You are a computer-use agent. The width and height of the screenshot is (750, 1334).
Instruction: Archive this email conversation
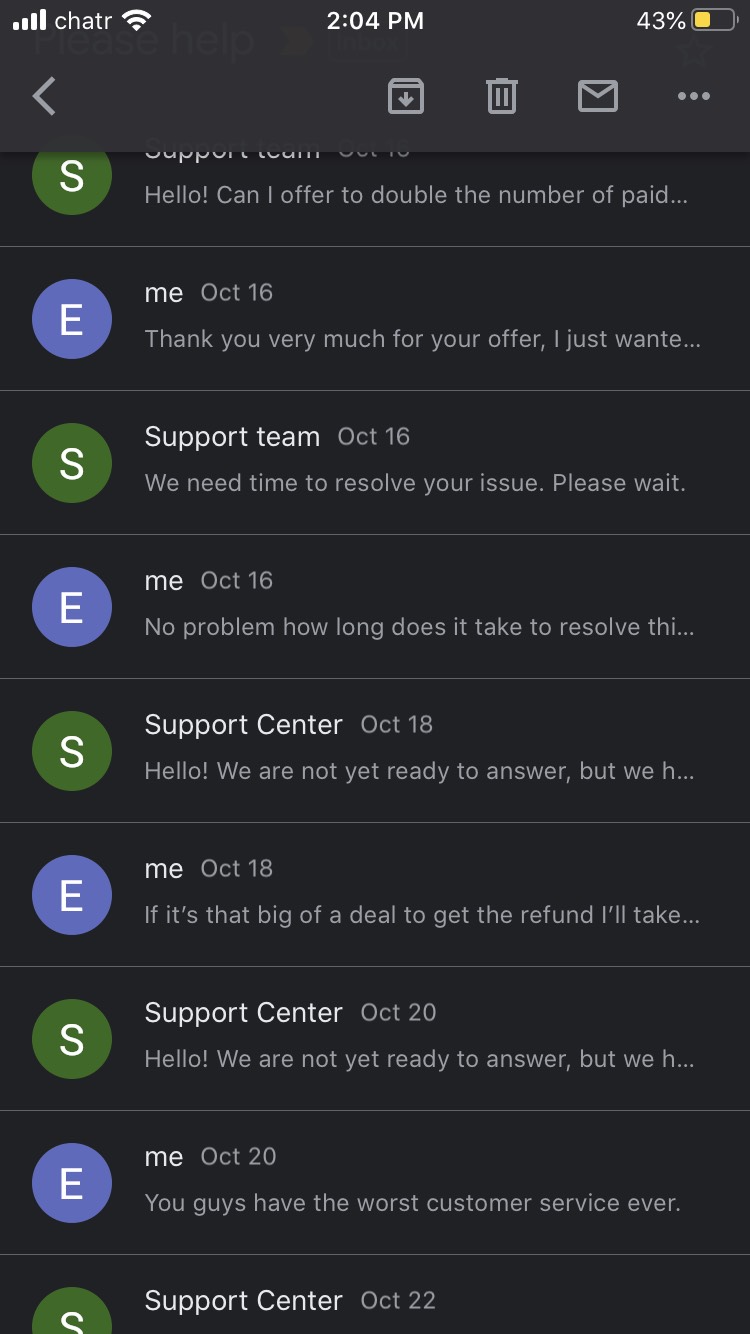click(405, 96)
